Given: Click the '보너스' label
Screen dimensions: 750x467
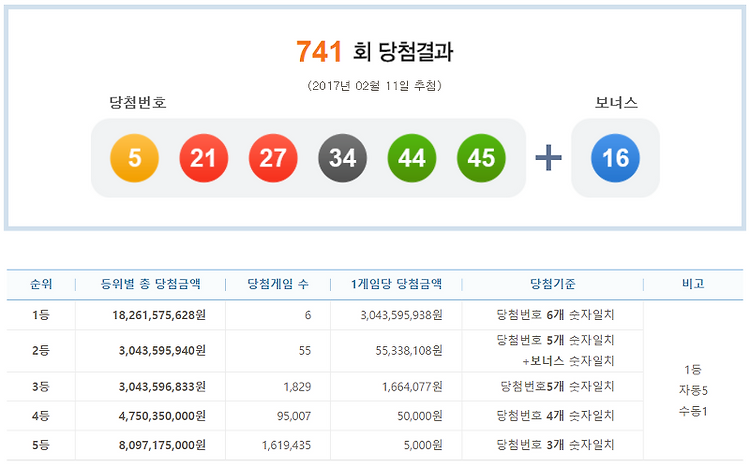Looking at the screenshot, I should [616, 102].
